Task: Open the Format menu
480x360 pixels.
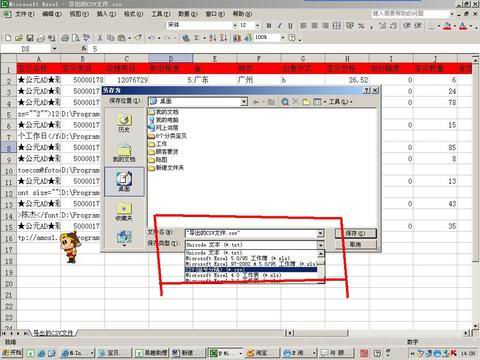Action: tap(133, 14)
